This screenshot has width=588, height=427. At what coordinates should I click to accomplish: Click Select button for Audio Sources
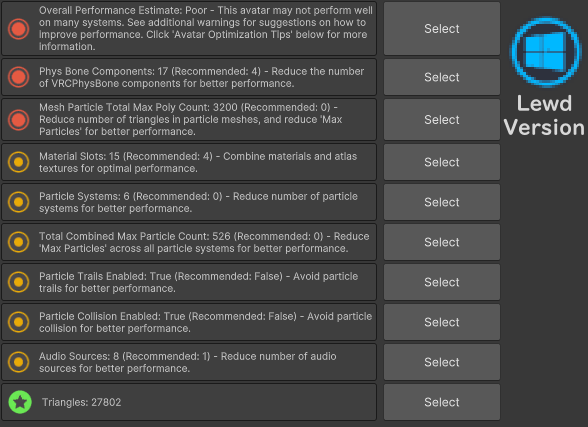tap(442, 362)
